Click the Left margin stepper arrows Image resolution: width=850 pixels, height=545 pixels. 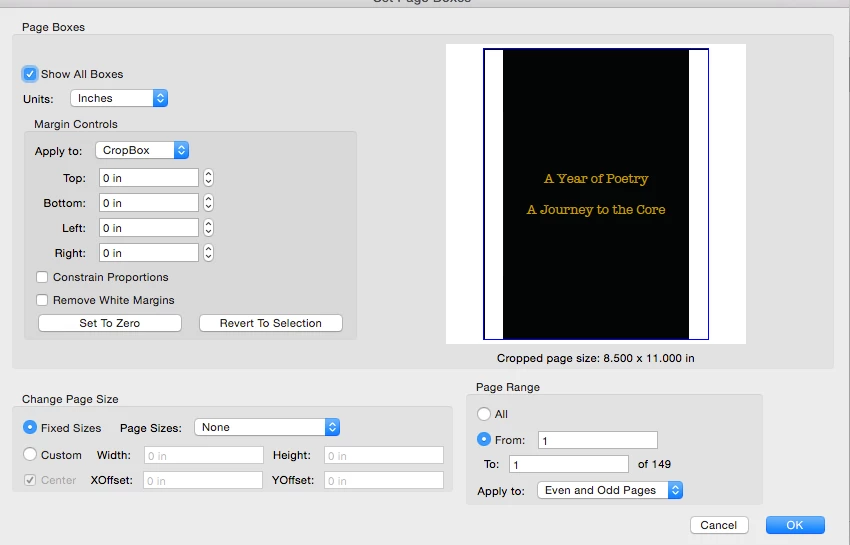[208, 228]
